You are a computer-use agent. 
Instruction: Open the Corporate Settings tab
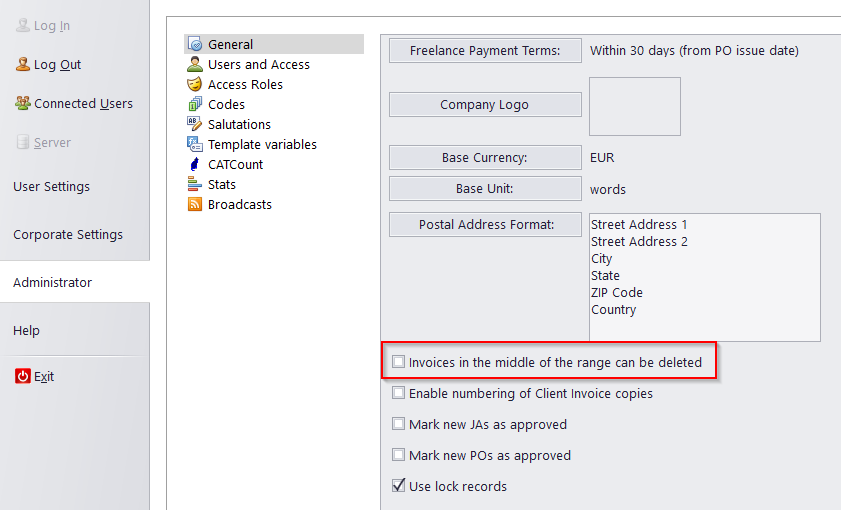coord(68,234)
